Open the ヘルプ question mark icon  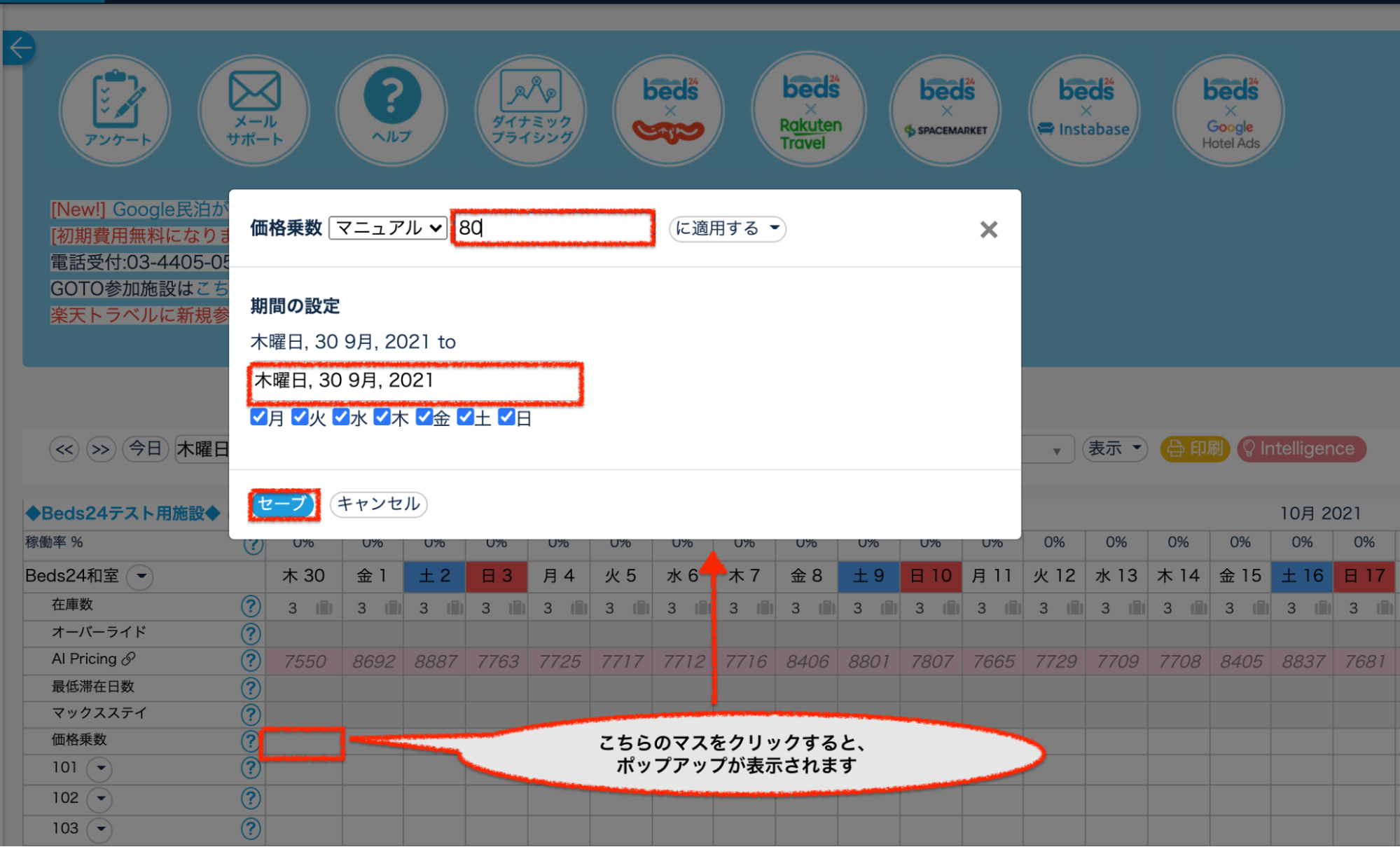point(391,111)
